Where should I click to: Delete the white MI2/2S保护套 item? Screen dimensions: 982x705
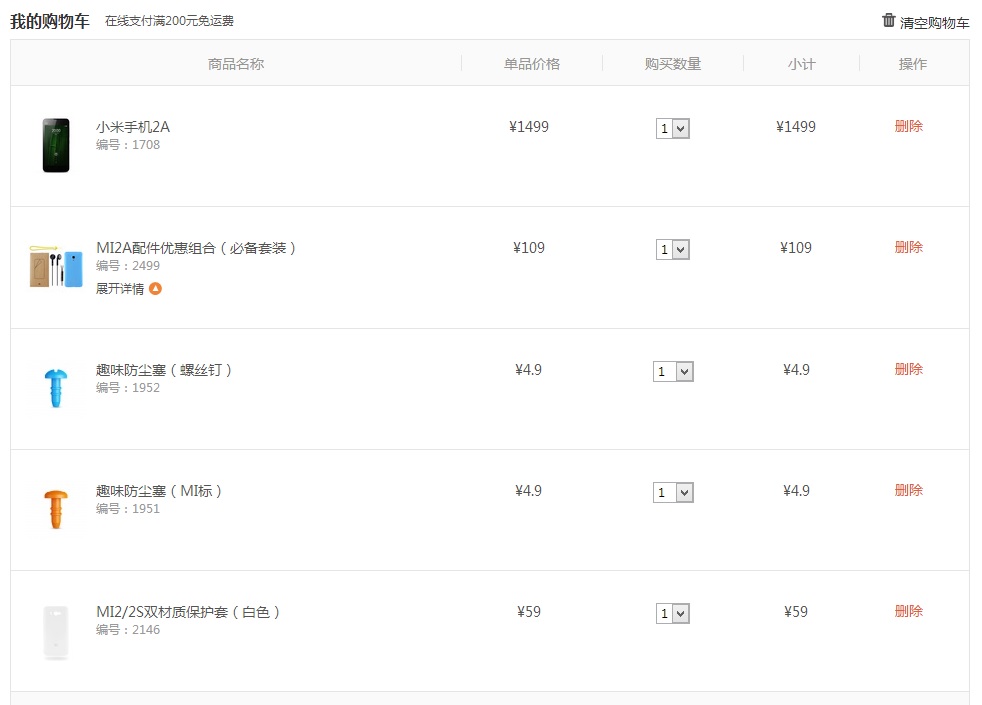(x=909, y=611)
